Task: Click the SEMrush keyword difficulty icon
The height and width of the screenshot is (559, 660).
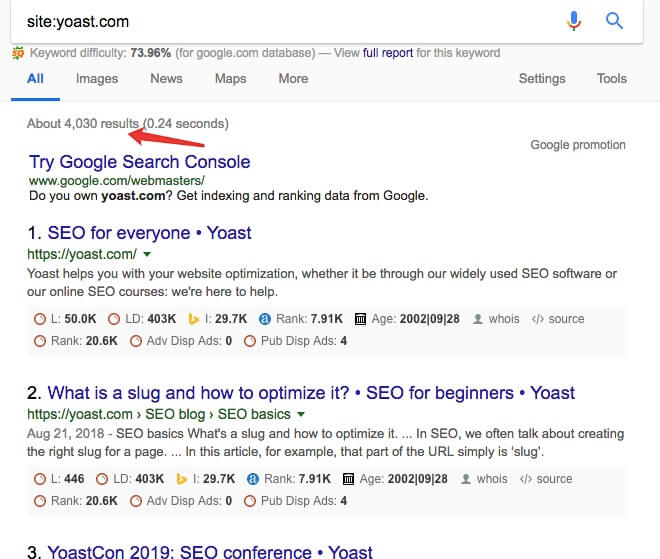Action: (18, 53)
